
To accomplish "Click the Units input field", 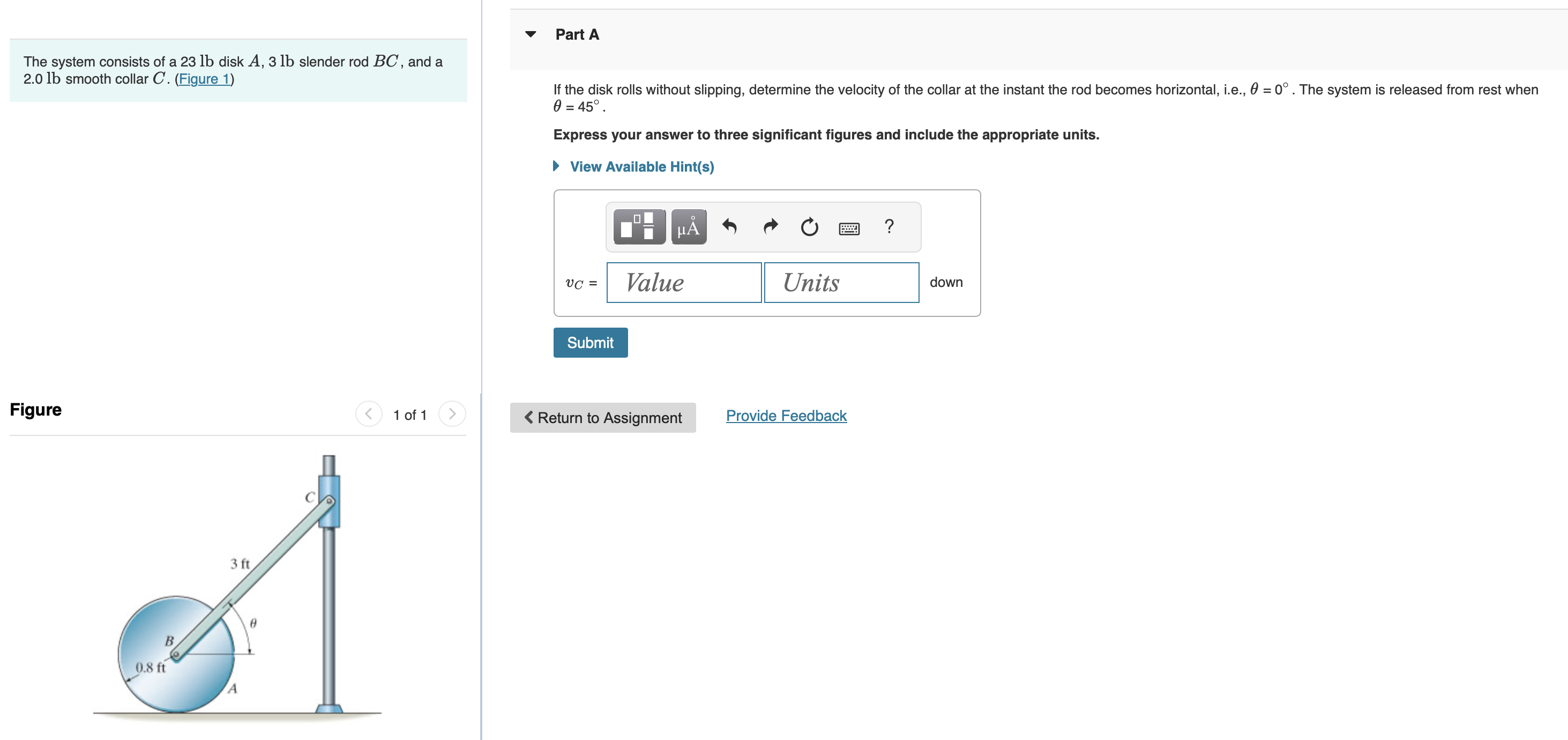I will click(841, 283).
